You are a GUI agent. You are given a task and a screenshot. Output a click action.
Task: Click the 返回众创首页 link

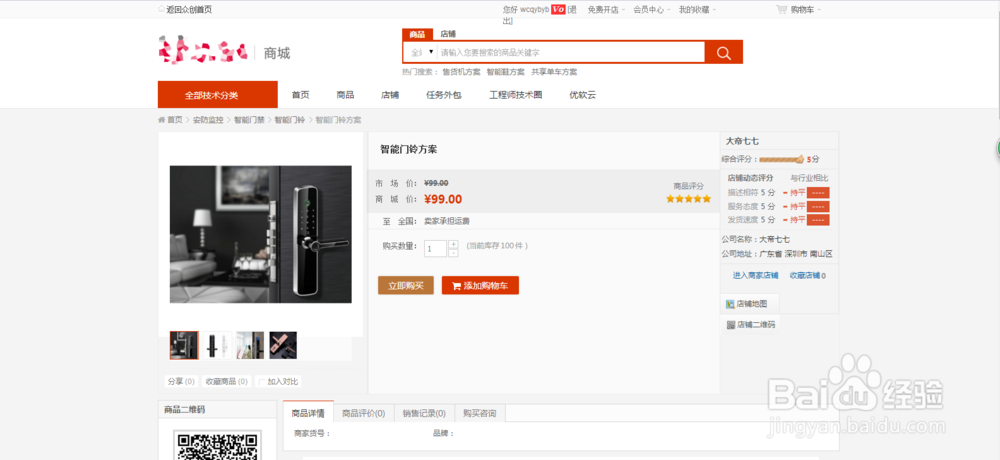pos(189,10)
